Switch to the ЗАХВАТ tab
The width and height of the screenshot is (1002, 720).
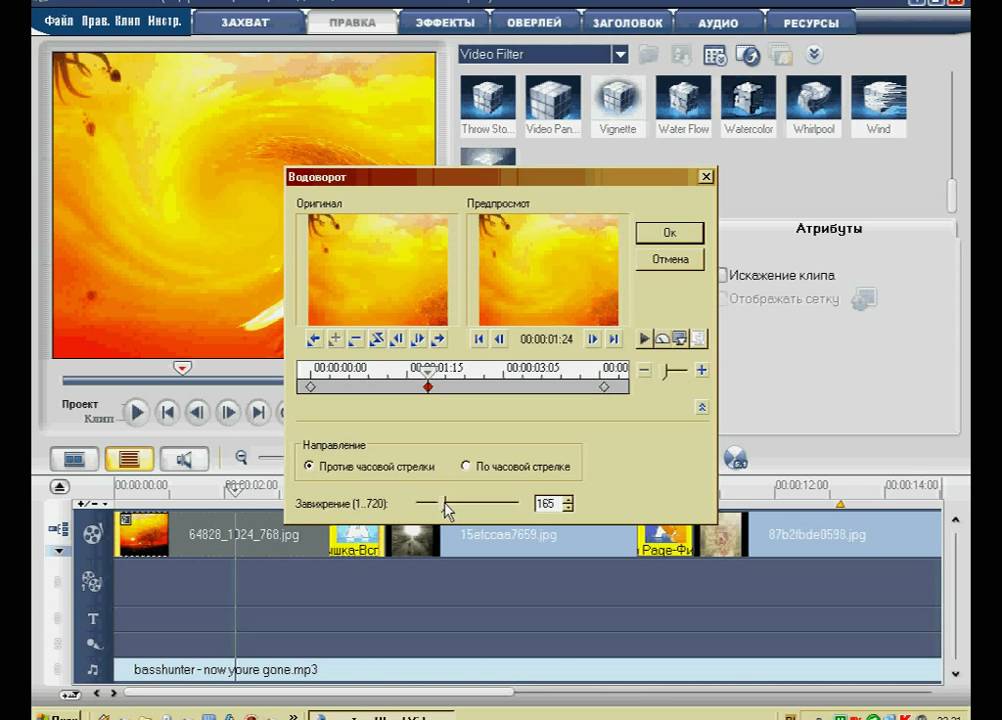click(245, 22)
